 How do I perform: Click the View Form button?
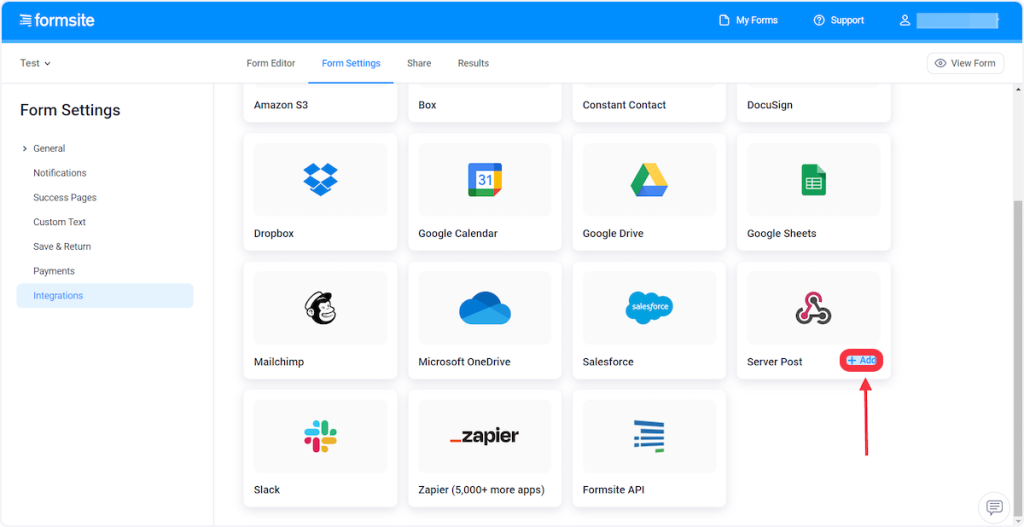click(x=965, y=63)
